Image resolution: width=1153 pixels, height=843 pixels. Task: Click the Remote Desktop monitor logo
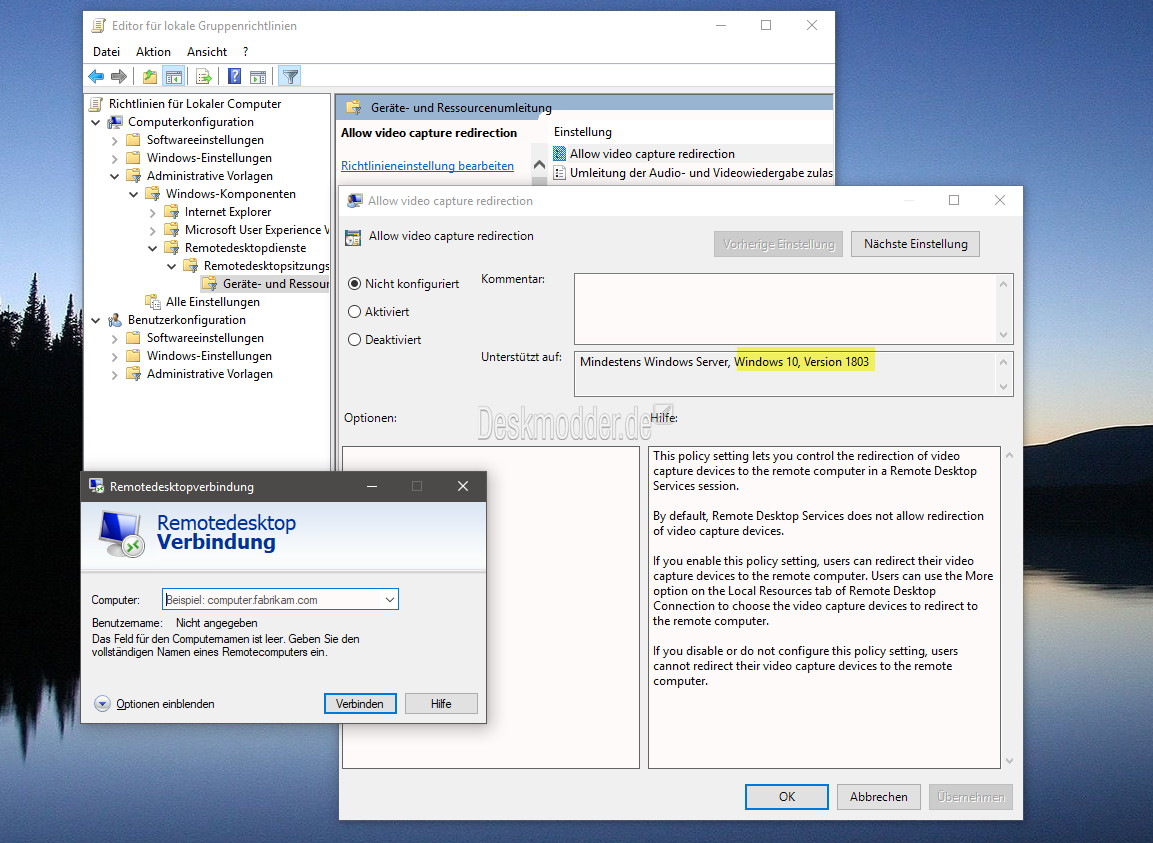[121, 533]
